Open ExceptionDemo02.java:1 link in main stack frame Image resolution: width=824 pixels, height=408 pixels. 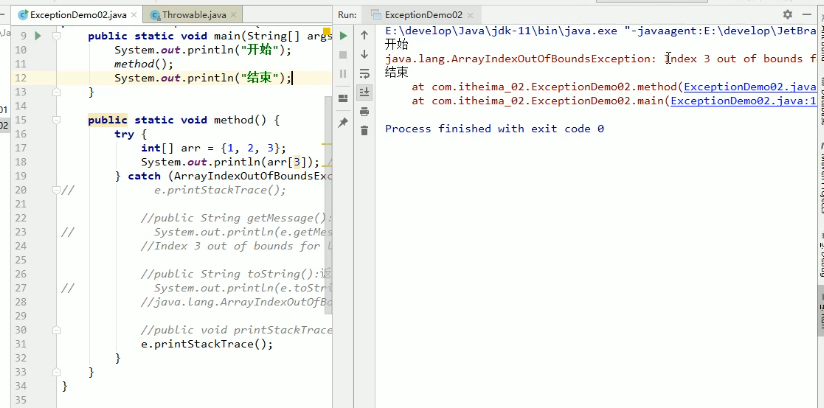743,100
